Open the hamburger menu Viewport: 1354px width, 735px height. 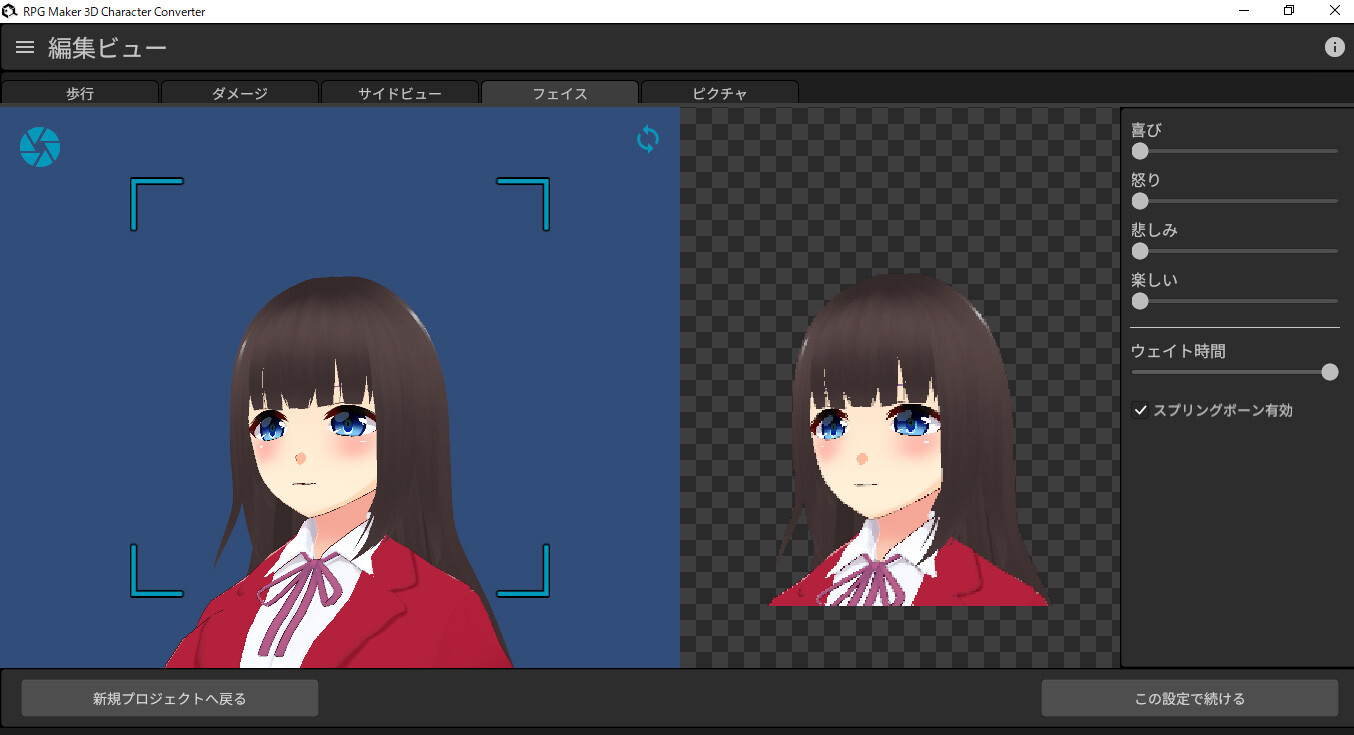pyautogui.click(x=24, y=46)
